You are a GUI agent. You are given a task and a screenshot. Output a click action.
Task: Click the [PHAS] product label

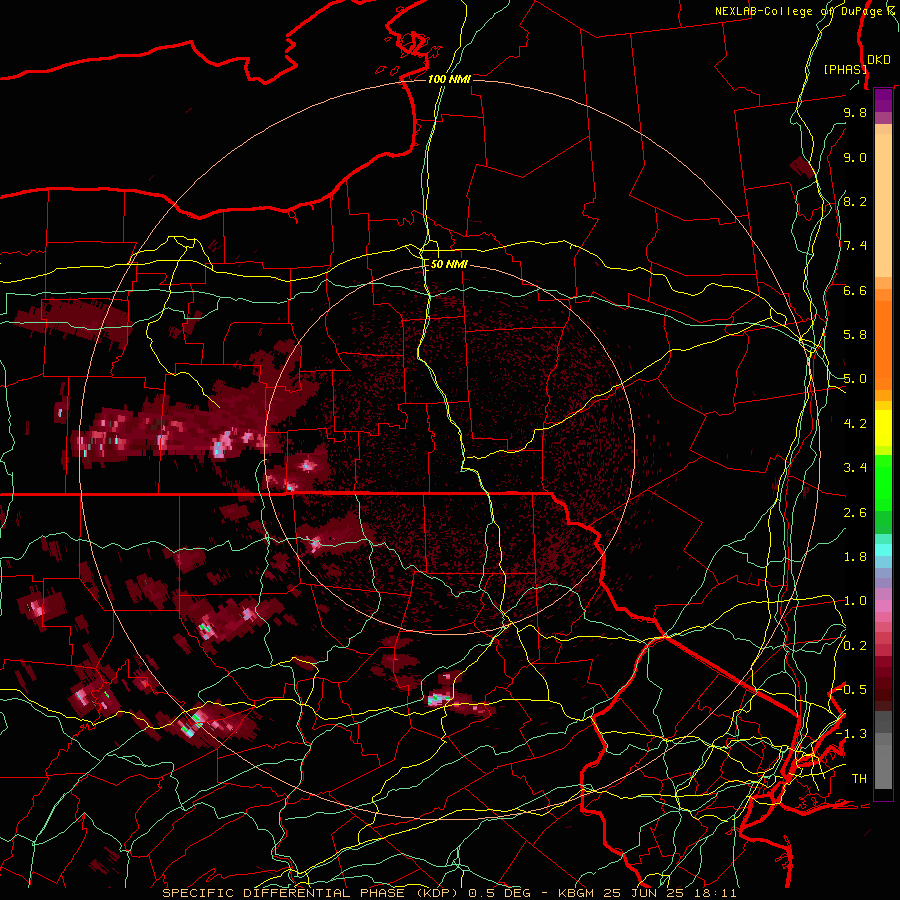click(x=845, y=69)
